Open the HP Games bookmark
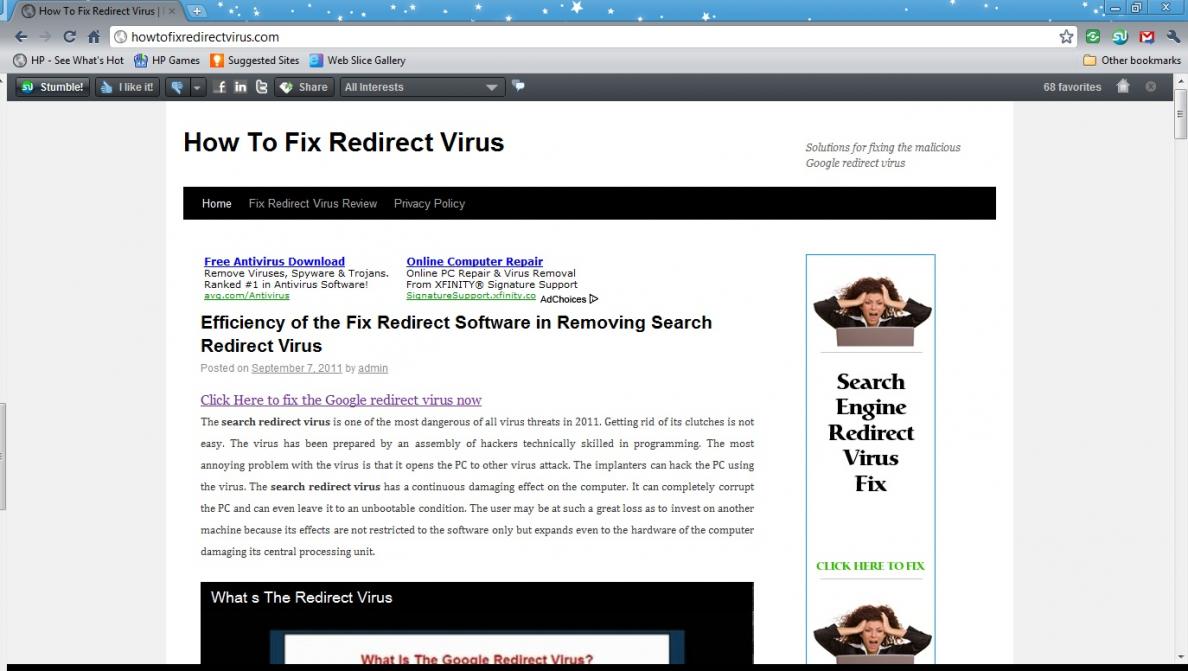 point(167,60)
